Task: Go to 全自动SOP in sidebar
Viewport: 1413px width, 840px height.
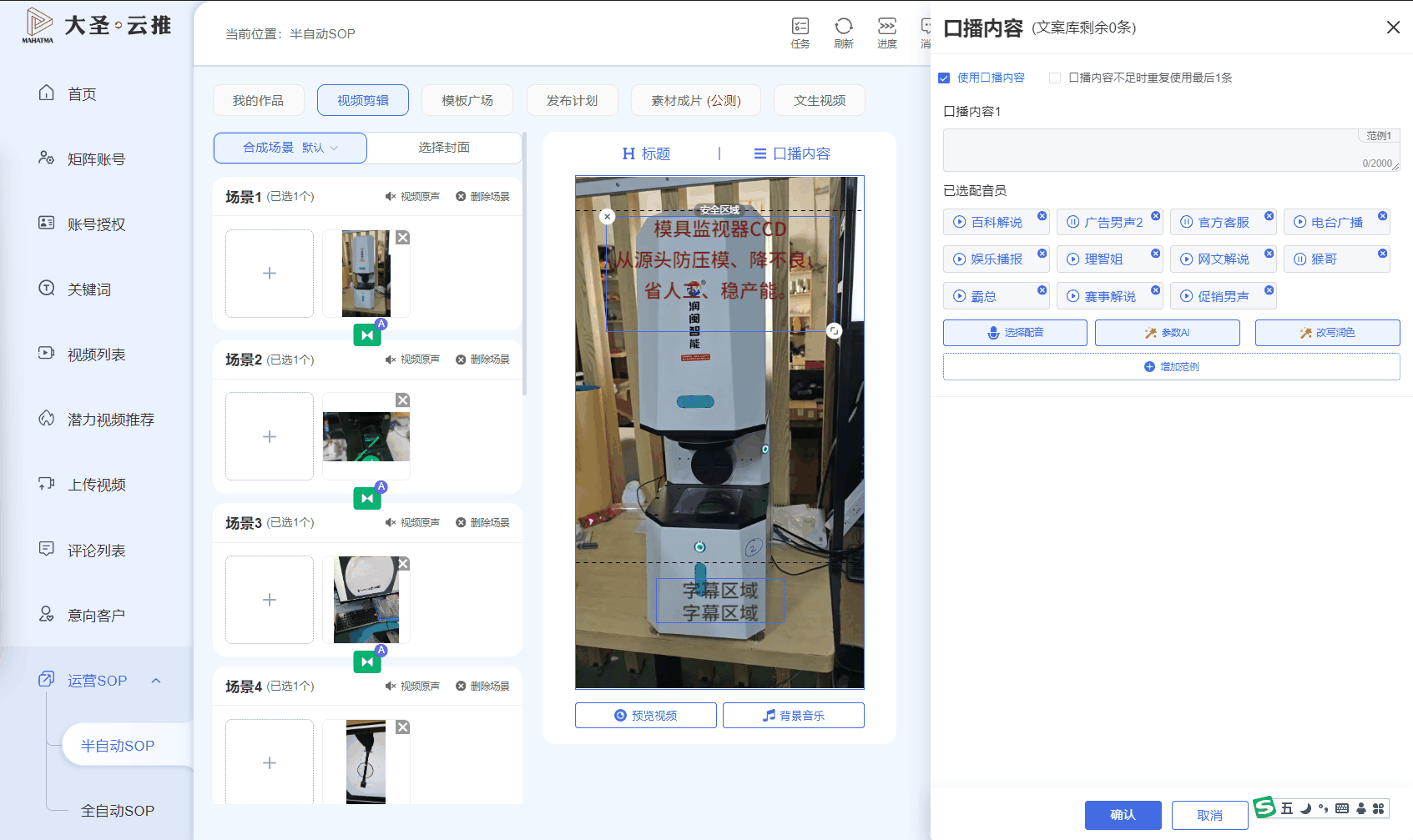Action: pos(118,811)
